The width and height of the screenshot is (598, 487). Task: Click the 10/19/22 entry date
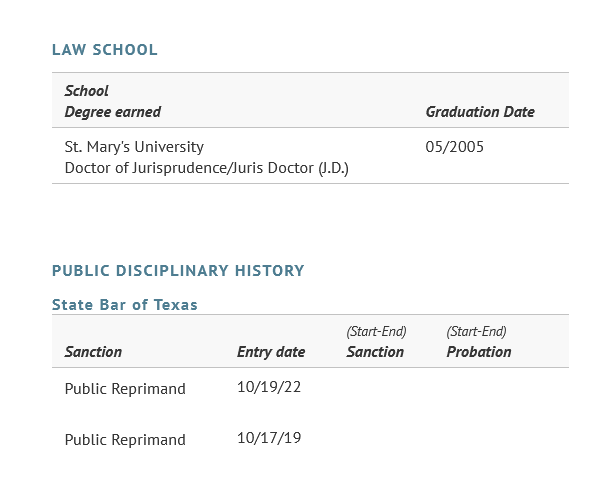[269, 387]
